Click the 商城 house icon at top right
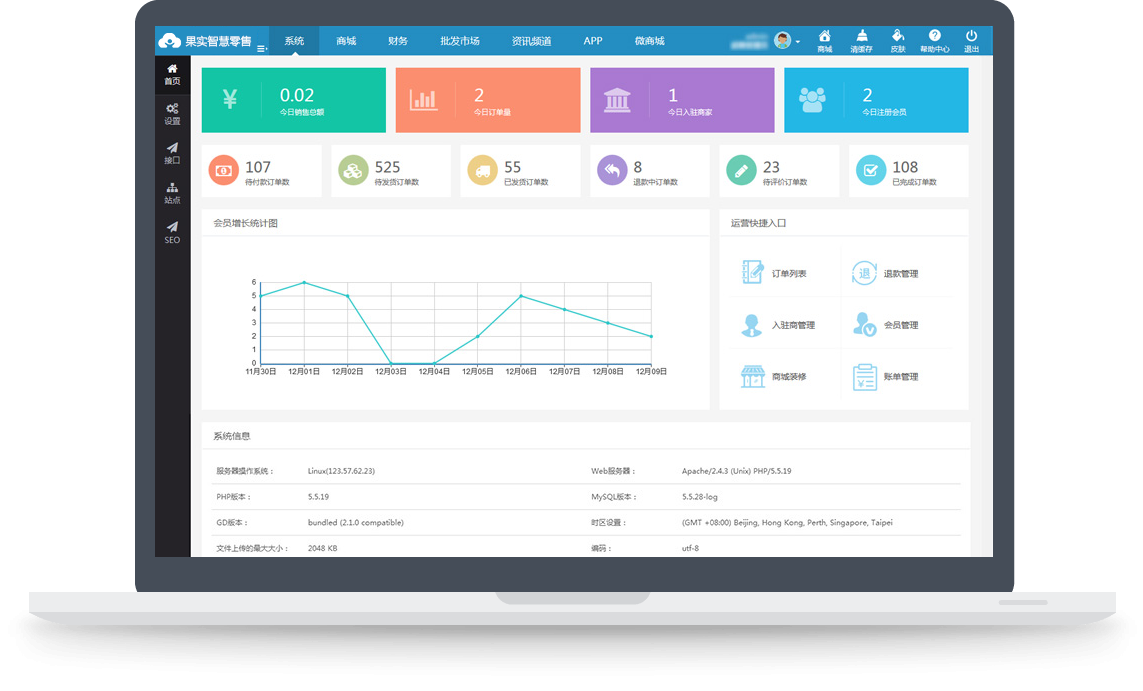This screenshot has width=1143, height=691. (824, 41)
